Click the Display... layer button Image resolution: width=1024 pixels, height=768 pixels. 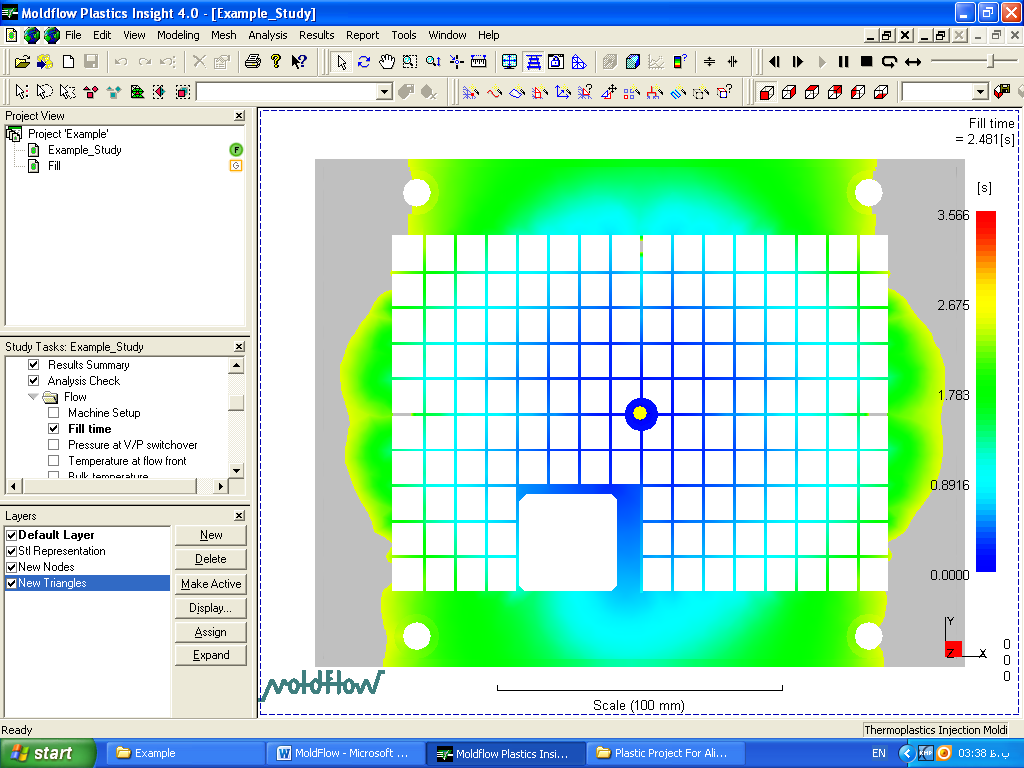211,608
